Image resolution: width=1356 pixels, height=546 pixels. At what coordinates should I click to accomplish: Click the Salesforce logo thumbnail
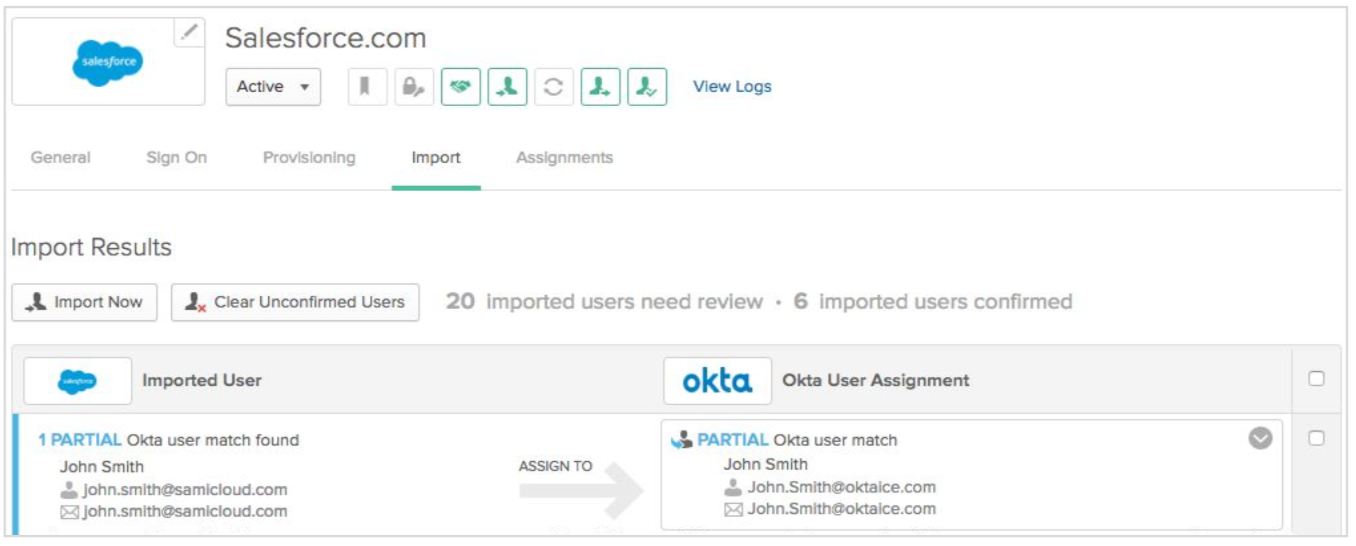108,62
